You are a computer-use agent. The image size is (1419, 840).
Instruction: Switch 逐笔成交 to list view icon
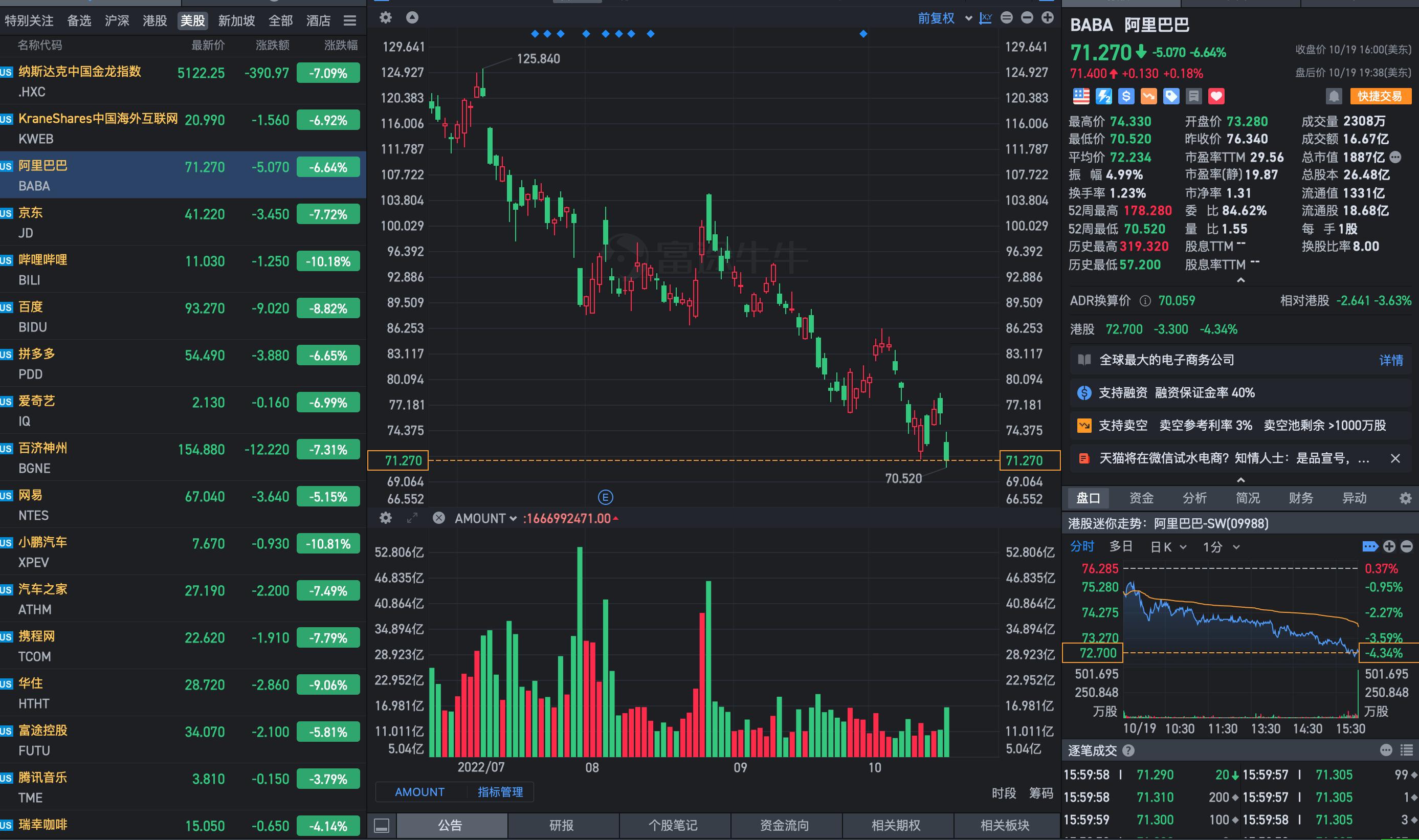pos(1407,750)
